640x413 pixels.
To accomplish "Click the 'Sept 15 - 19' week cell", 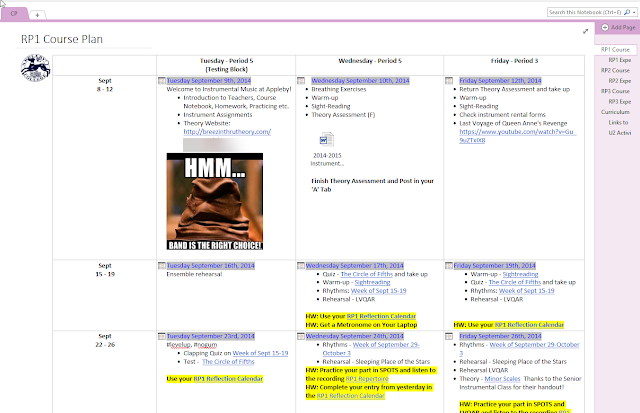I will click(104, 295).
